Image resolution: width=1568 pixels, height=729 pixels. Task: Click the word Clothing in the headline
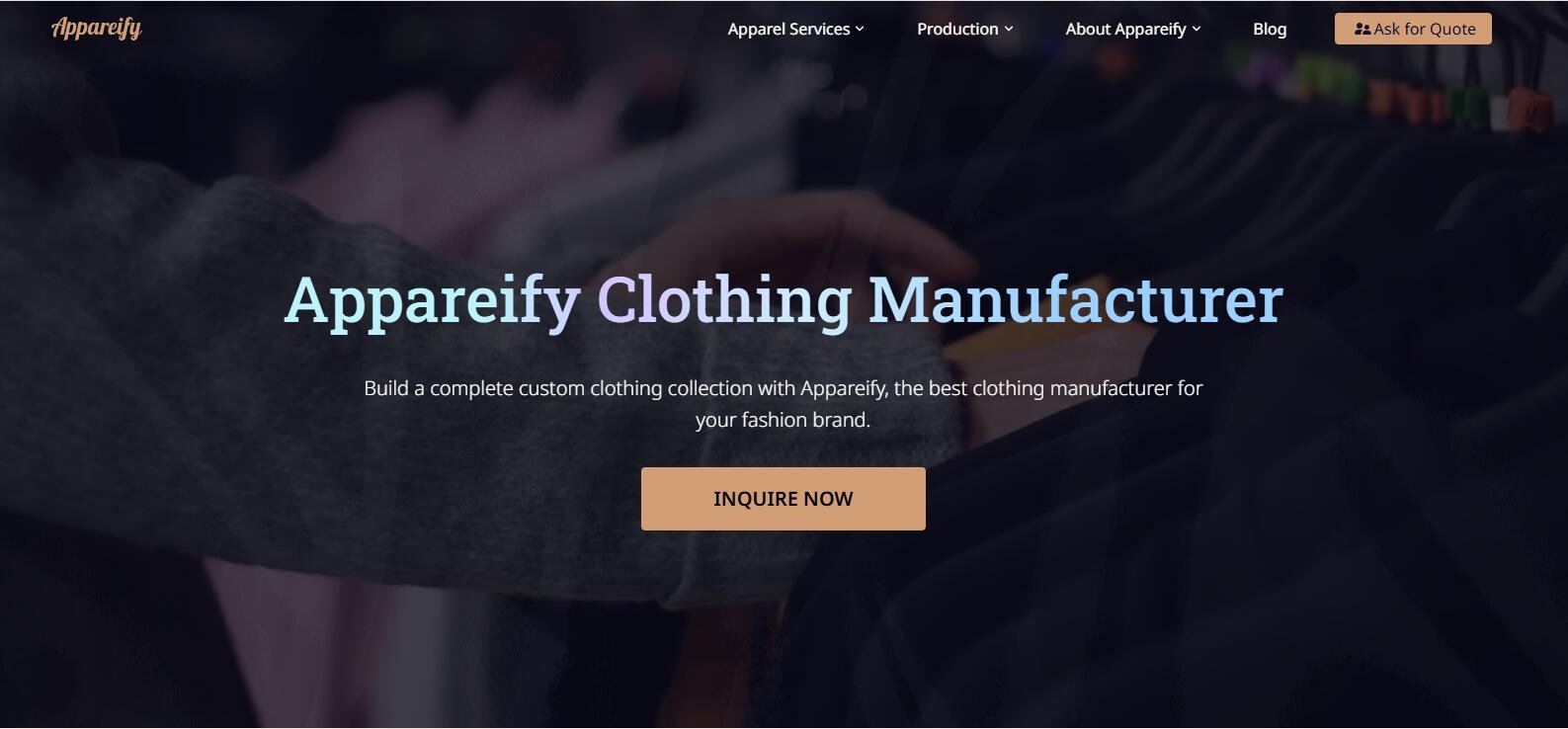724,300
